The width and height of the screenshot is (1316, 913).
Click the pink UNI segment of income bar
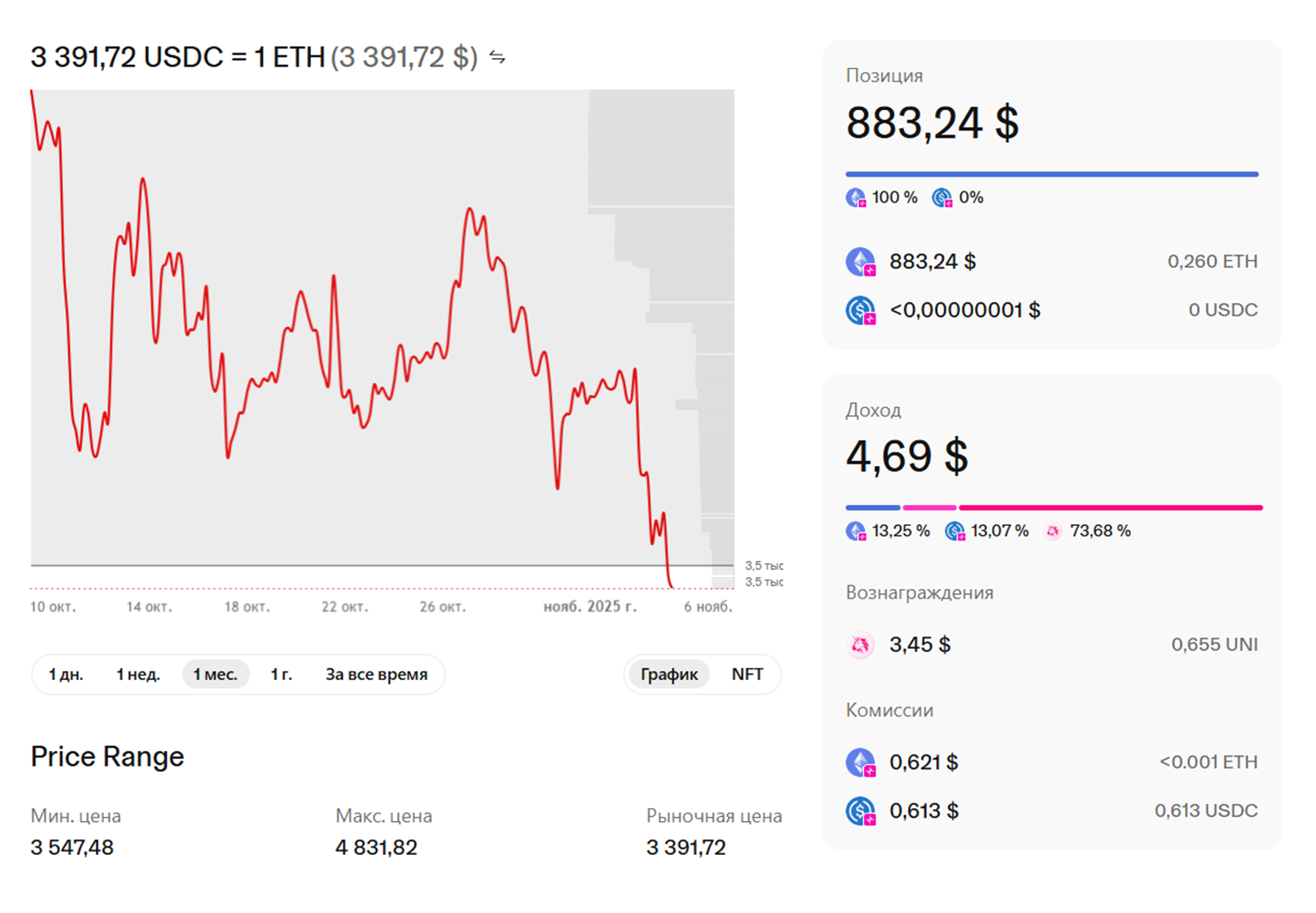[1110, 508]
